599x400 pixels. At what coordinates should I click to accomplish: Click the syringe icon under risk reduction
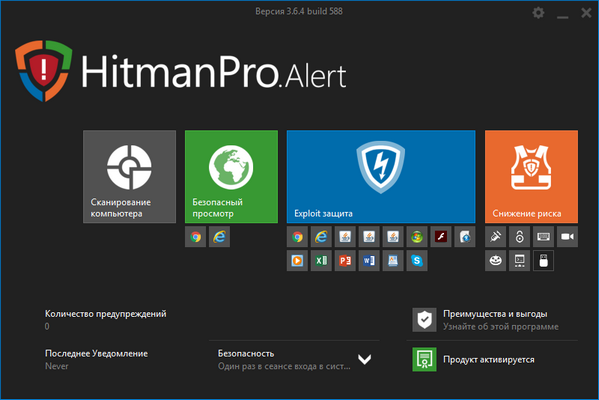(495, 237)
